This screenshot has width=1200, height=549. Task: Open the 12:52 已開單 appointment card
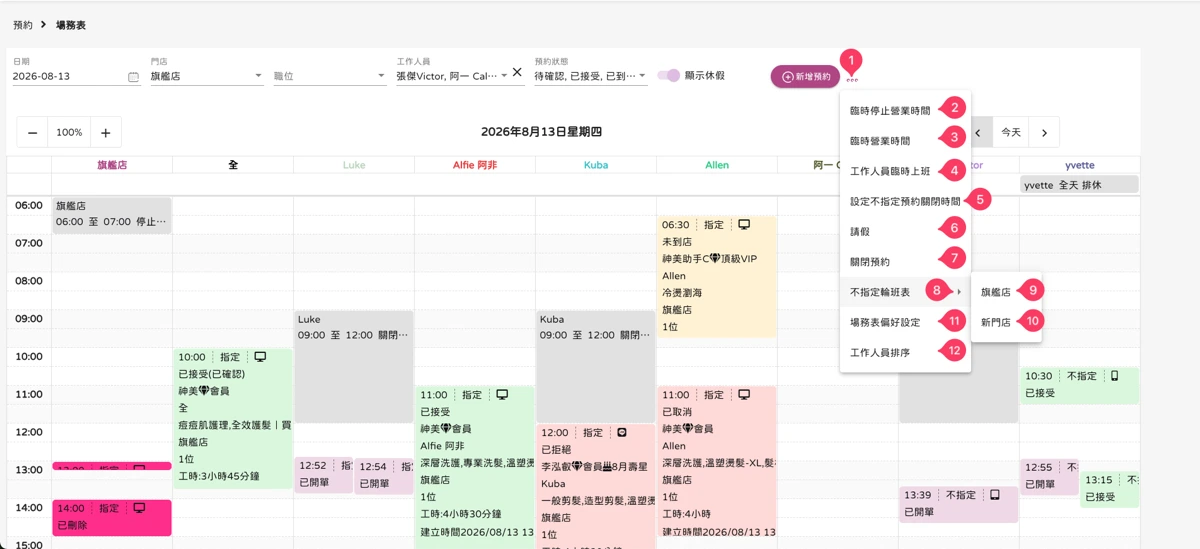coord(324,475)
